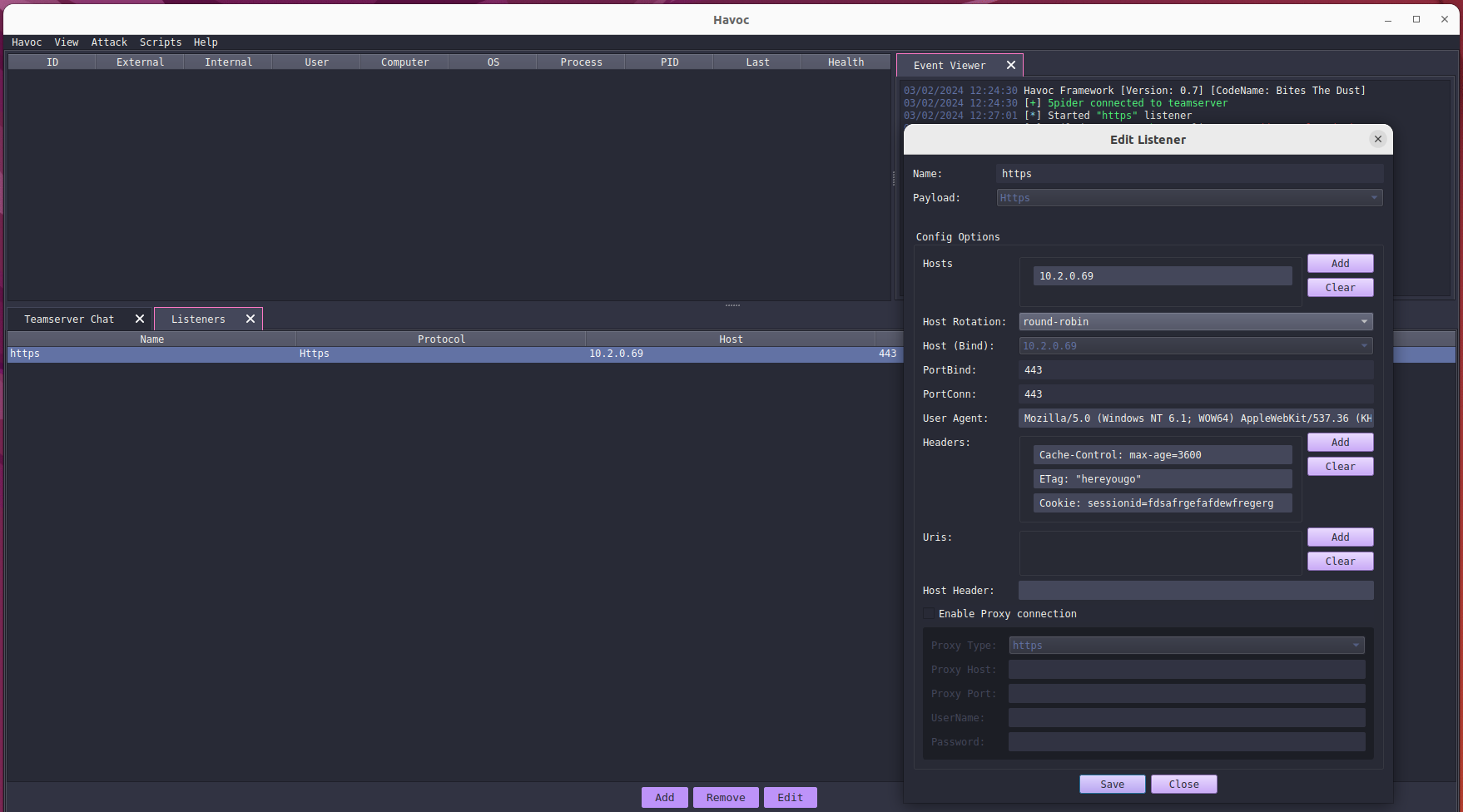Click the proxy Password field
The width and height of the screenshot is (1463, 812).
1187,742
